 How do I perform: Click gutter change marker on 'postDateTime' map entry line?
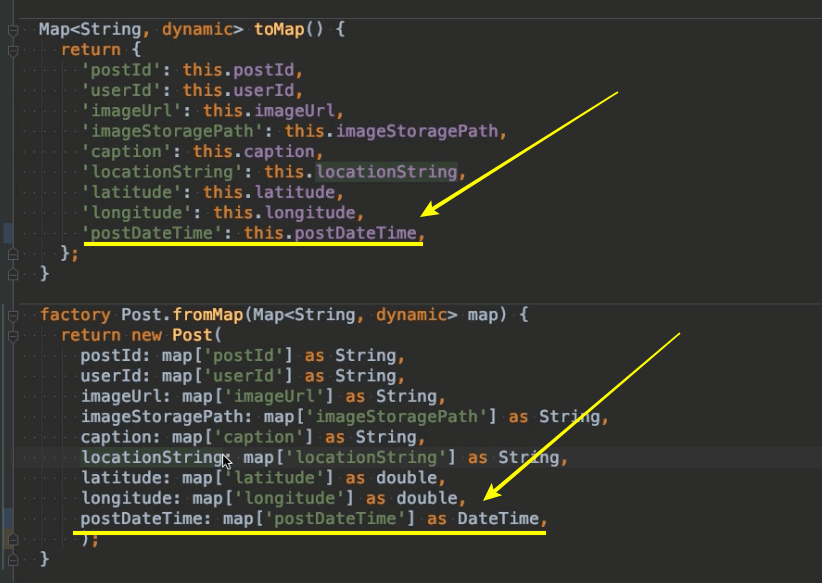point(8,233)
